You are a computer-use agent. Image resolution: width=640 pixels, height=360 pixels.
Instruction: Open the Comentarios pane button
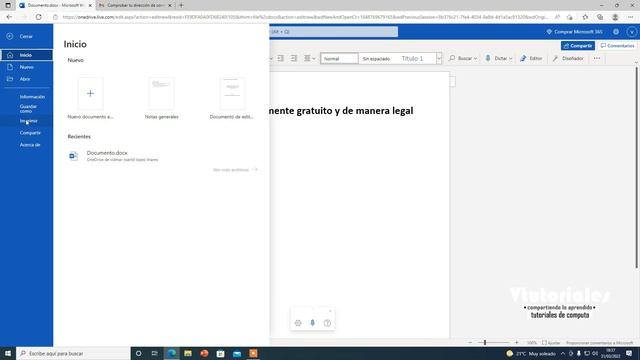[x=617, y=46]
